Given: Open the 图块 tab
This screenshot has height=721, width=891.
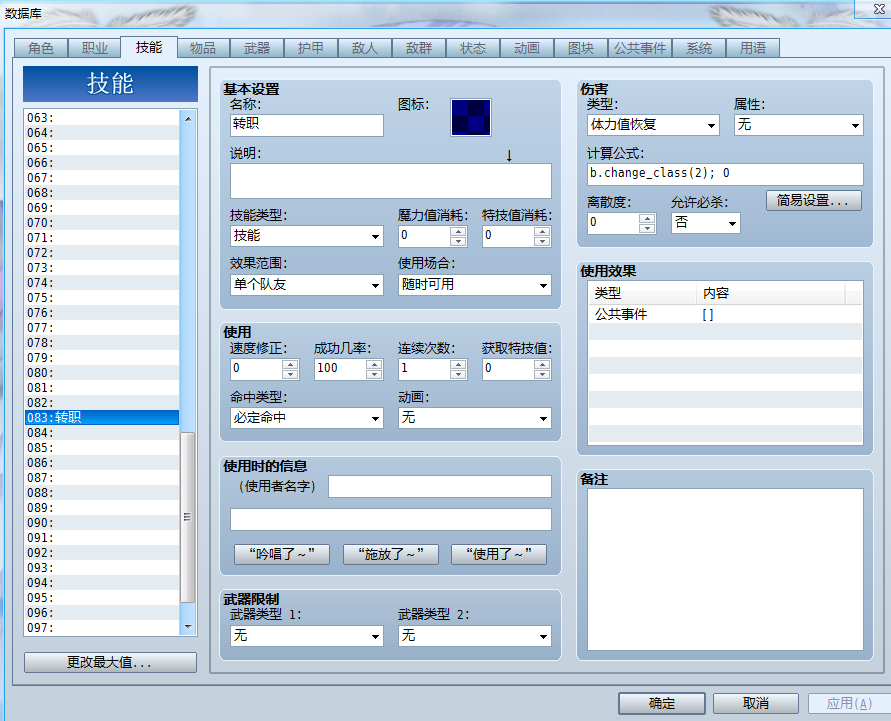Looking at the screenshot, I should pos(581,48).
